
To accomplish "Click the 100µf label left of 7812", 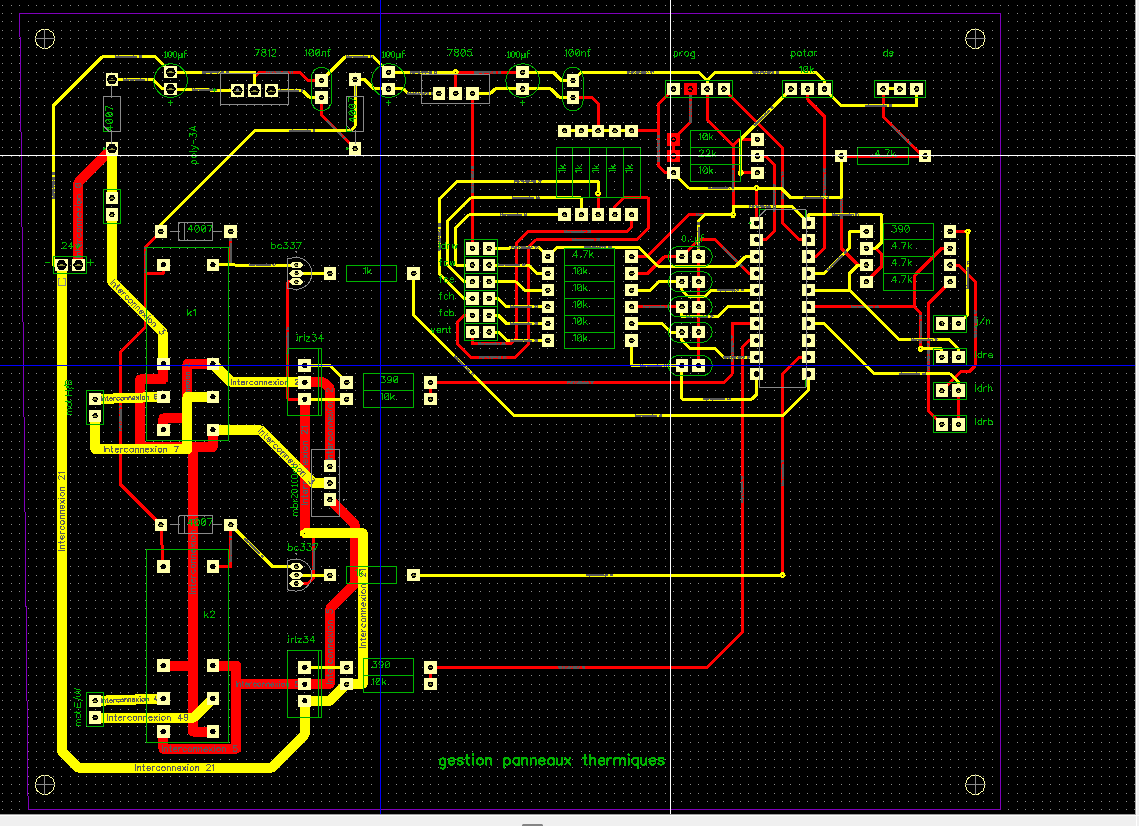I will click(175, 54).
